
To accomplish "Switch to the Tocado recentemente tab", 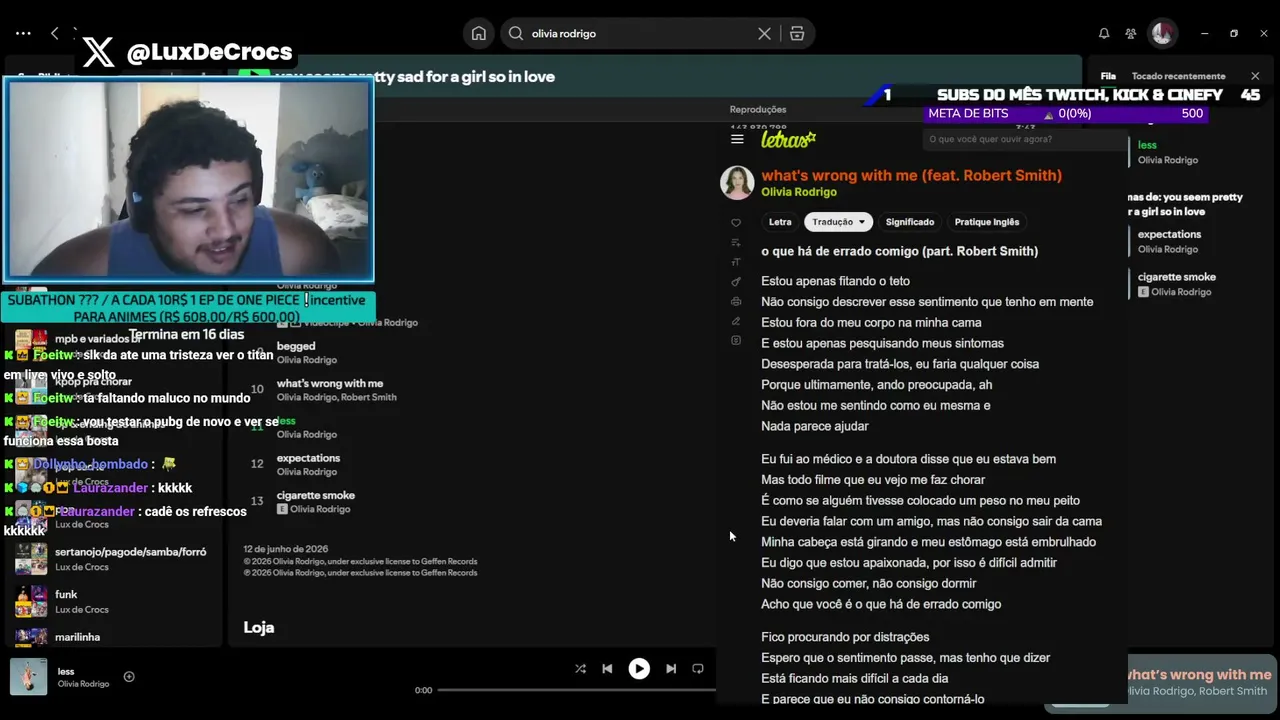I will point(1178,76).
